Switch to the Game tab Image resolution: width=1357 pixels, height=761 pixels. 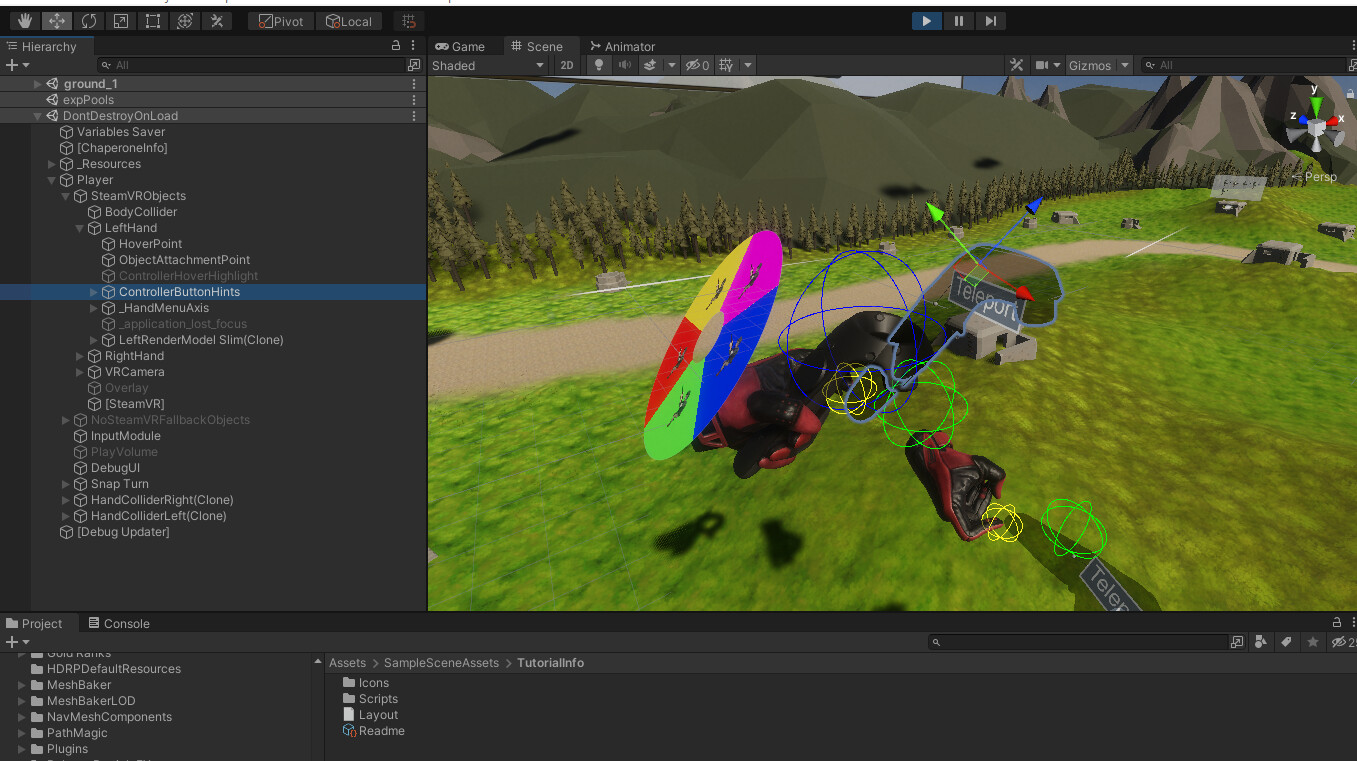coord(463,45)
